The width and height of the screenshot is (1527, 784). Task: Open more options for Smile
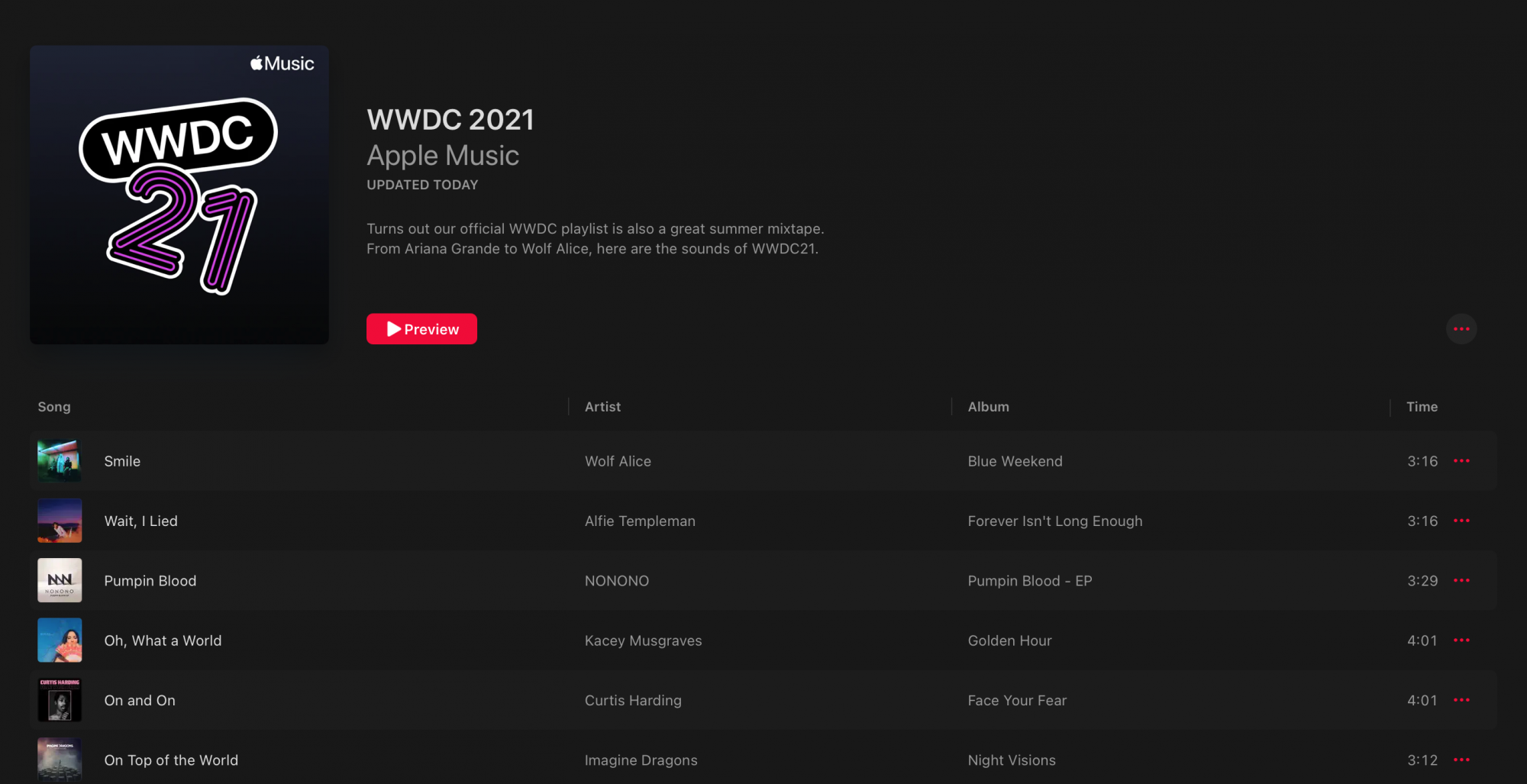(1461, 461)
